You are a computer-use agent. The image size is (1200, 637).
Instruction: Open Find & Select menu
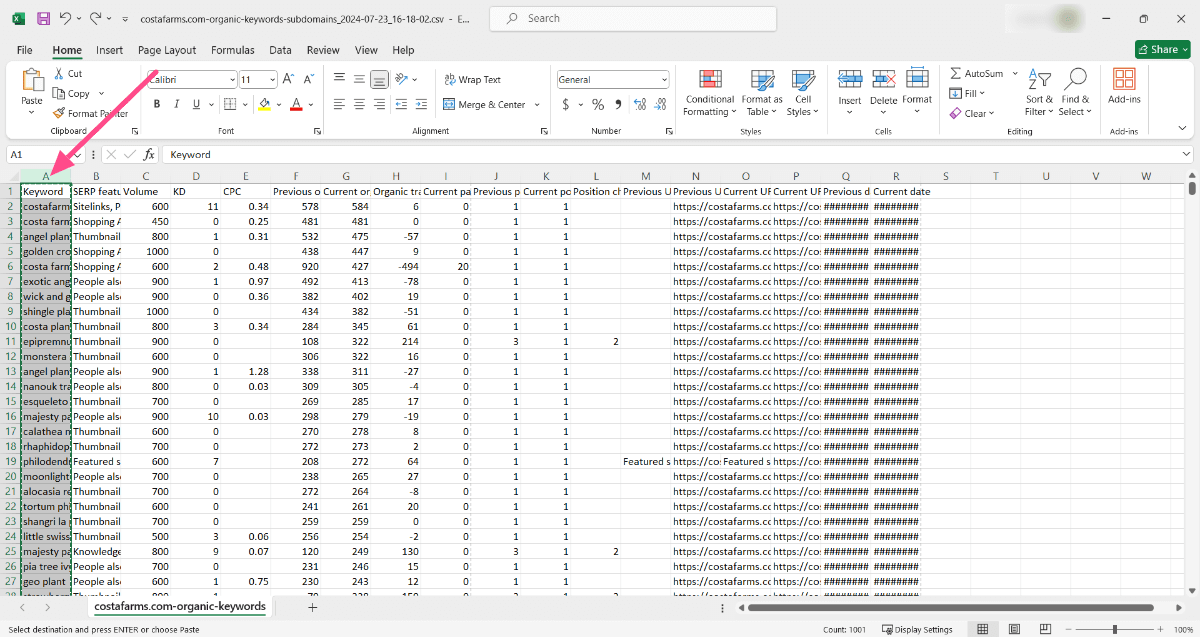(1076, 92)
